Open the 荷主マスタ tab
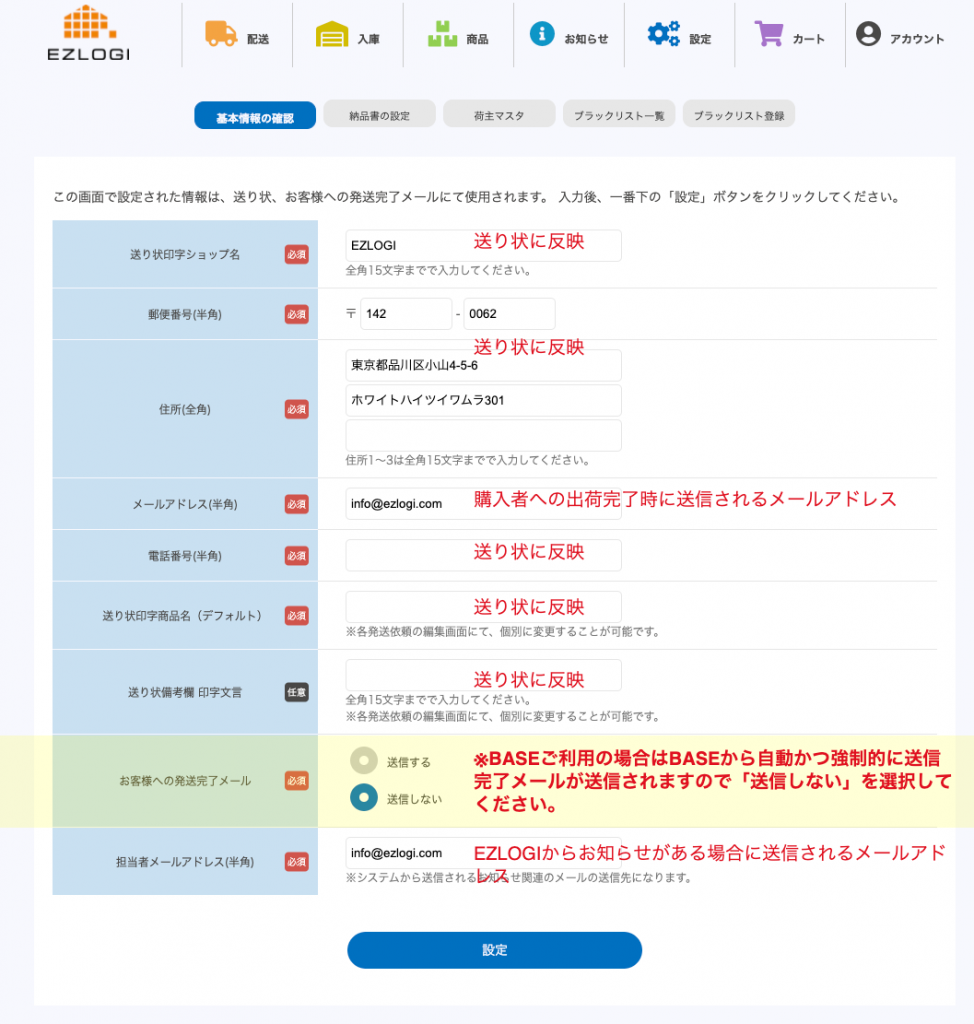The height and width of the screenshot is (1024, 974). coord(499,116)
